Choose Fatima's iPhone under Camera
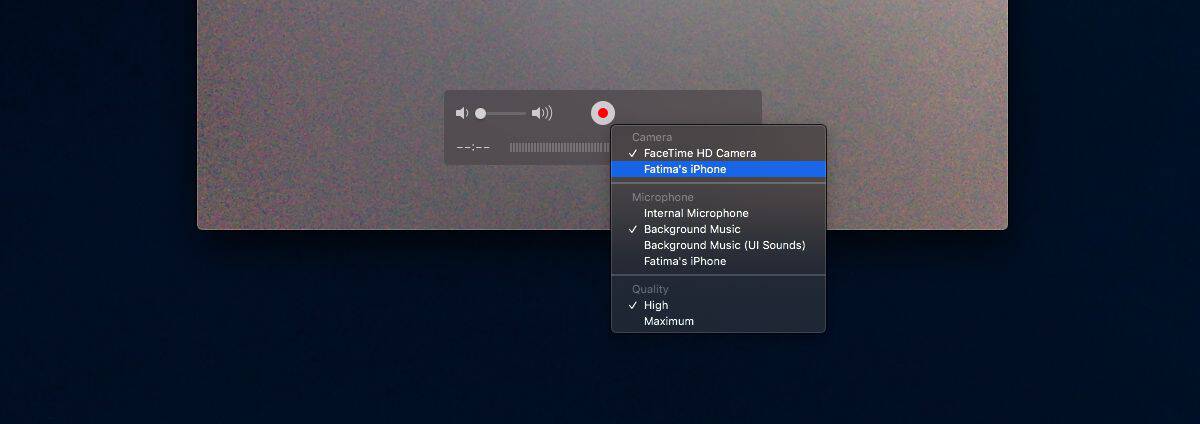The image size is (1200, 424). [719, 169]
